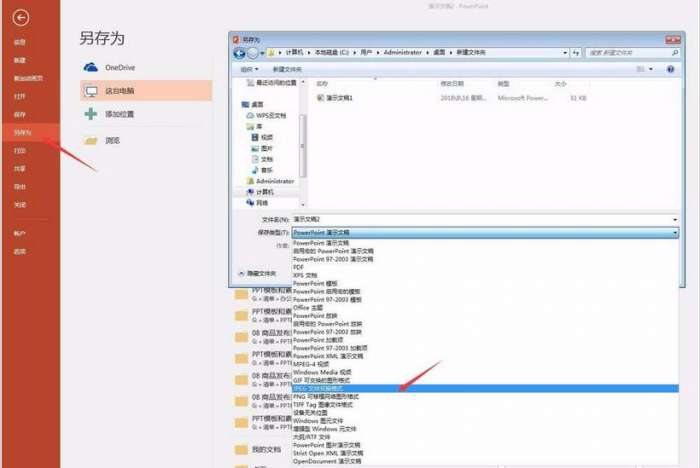Select 保存 (Save) in the red sidebar
Viewport: 700px width, 468px height.
tap(20, 115)
